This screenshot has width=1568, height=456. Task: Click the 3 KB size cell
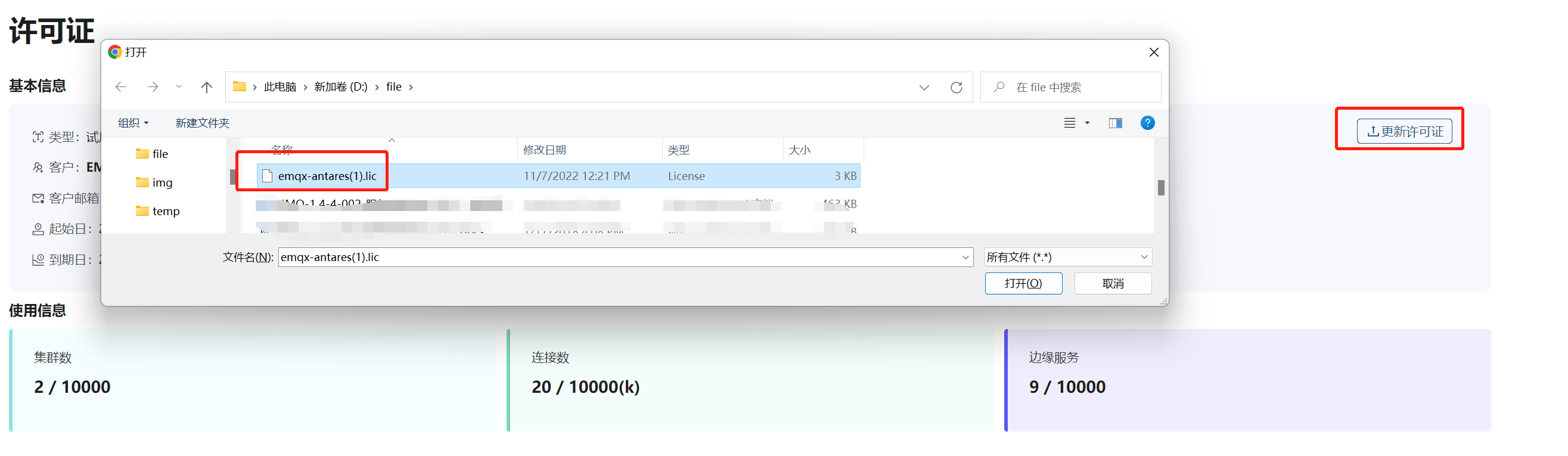pyautogui.click(x=845, y=176)
